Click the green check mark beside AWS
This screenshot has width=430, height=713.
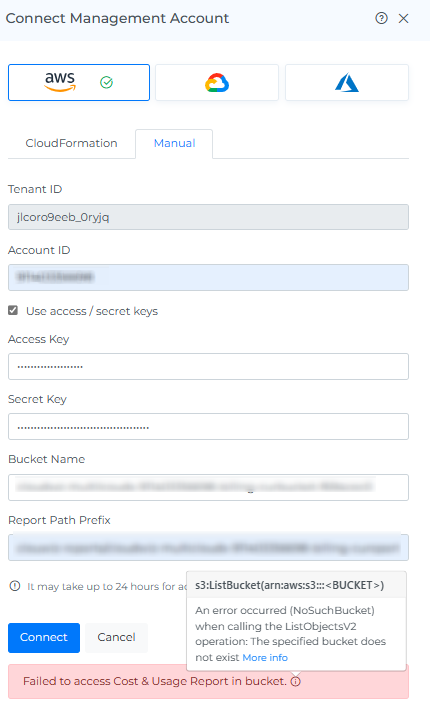106,82
